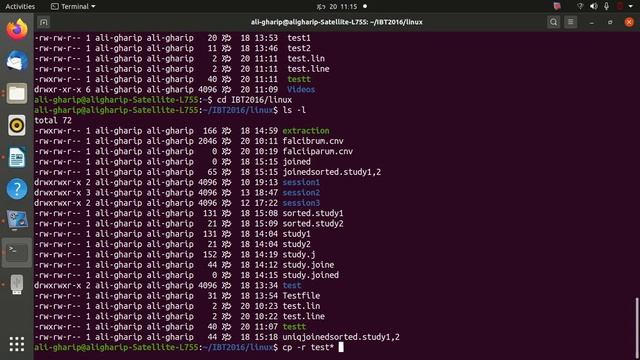Click 'uniqjoinedsorted.study1,2' file name

pos(341,337)
